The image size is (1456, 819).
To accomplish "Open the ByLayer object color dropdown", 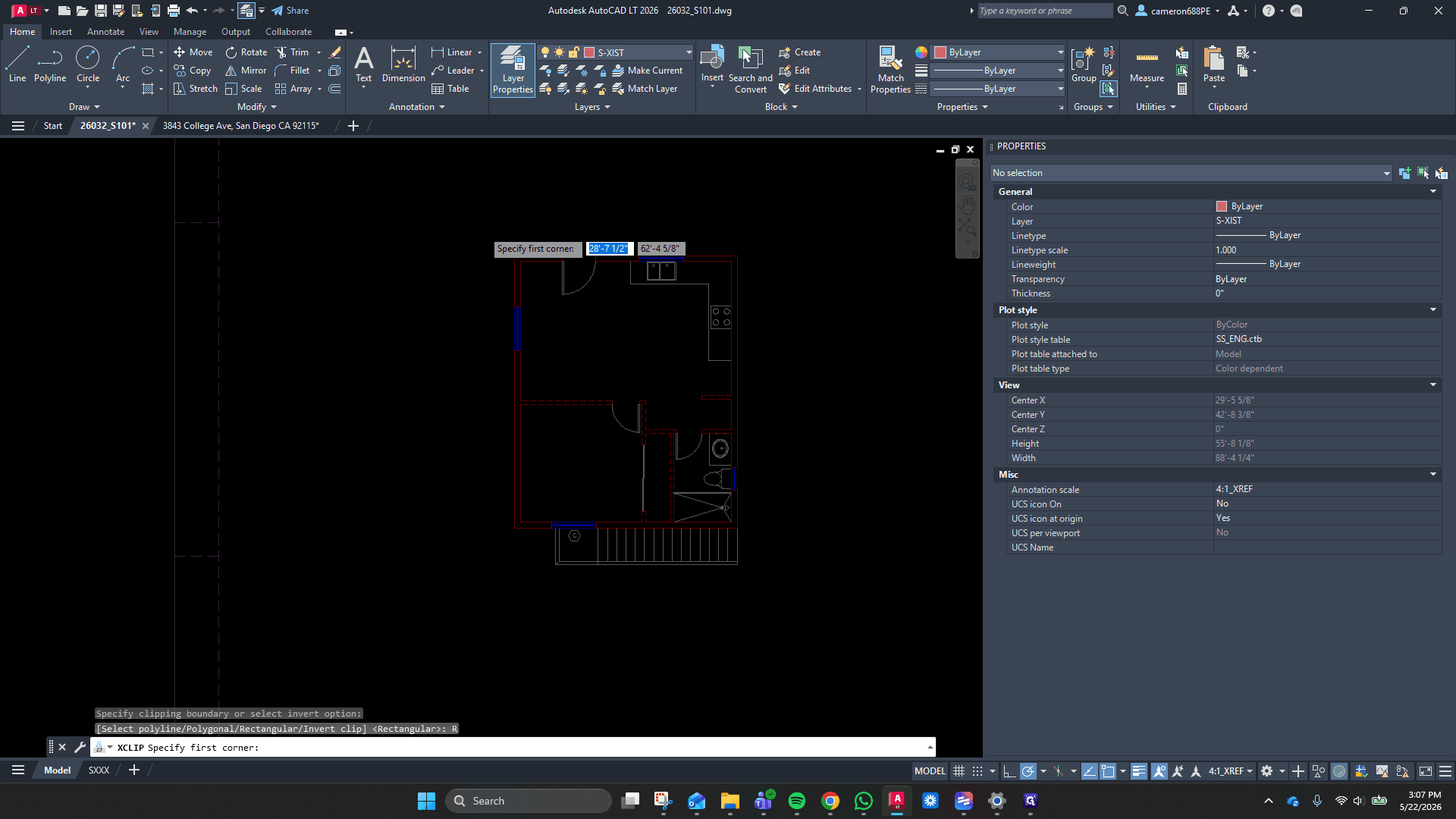I will click(x=1060, y=52).
